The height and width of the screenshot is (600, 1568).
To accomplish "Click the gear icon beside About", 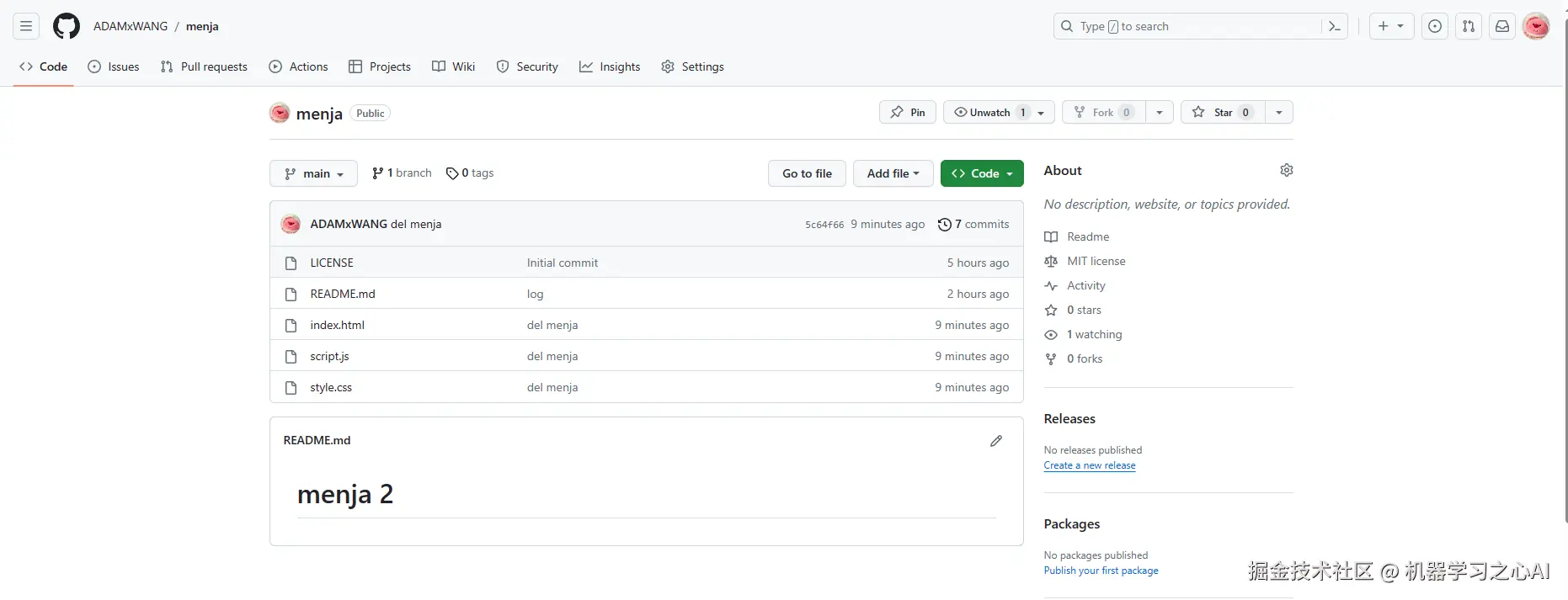I will click(1286, 170).
